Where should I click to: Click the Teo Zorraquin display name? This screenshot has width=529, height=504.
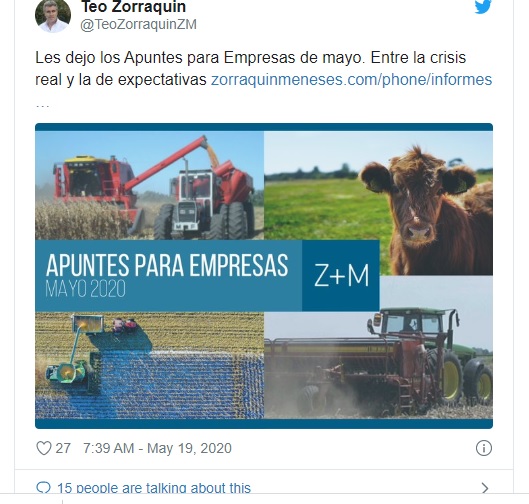point(134,7)
